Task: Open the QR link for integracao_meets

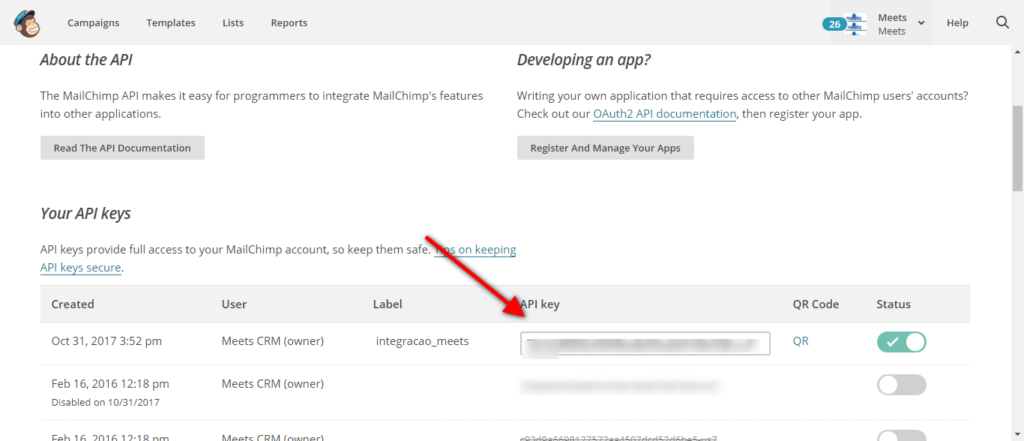Action: pyautogui.click(x=800, y=341)
